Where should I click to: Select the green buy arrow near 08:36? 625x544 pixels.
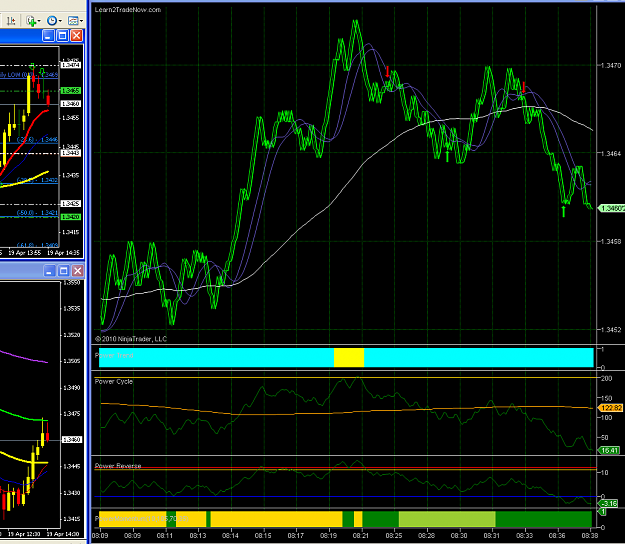[x=564, y=211]
